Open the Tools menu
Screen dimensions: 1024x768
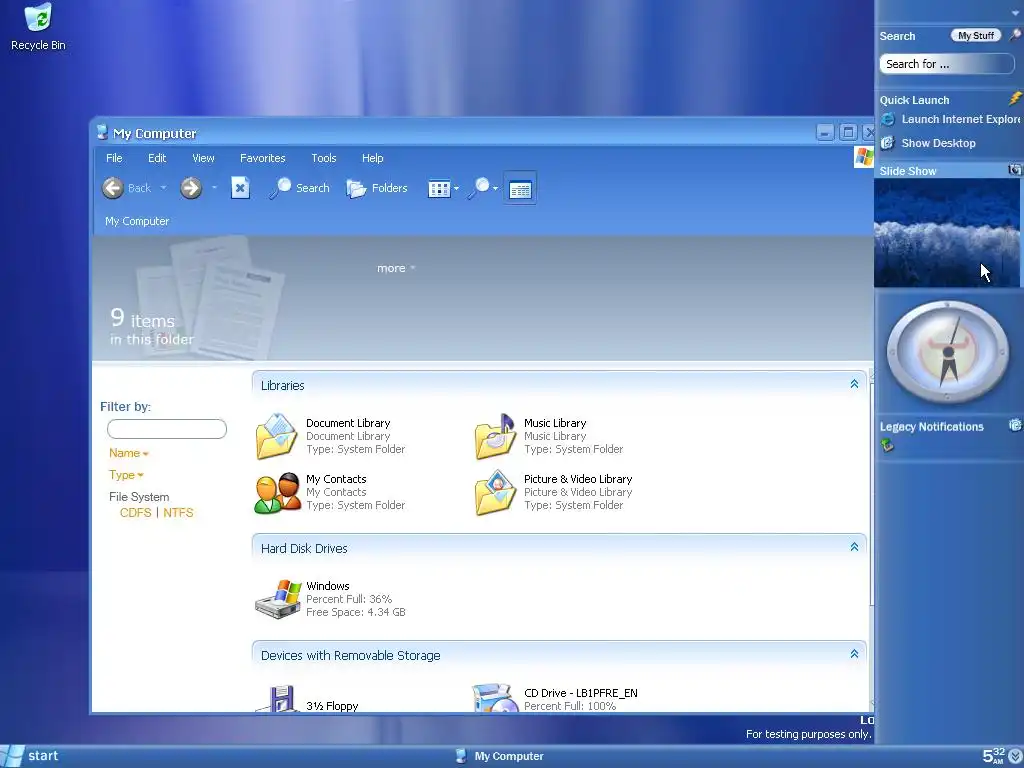324,158
